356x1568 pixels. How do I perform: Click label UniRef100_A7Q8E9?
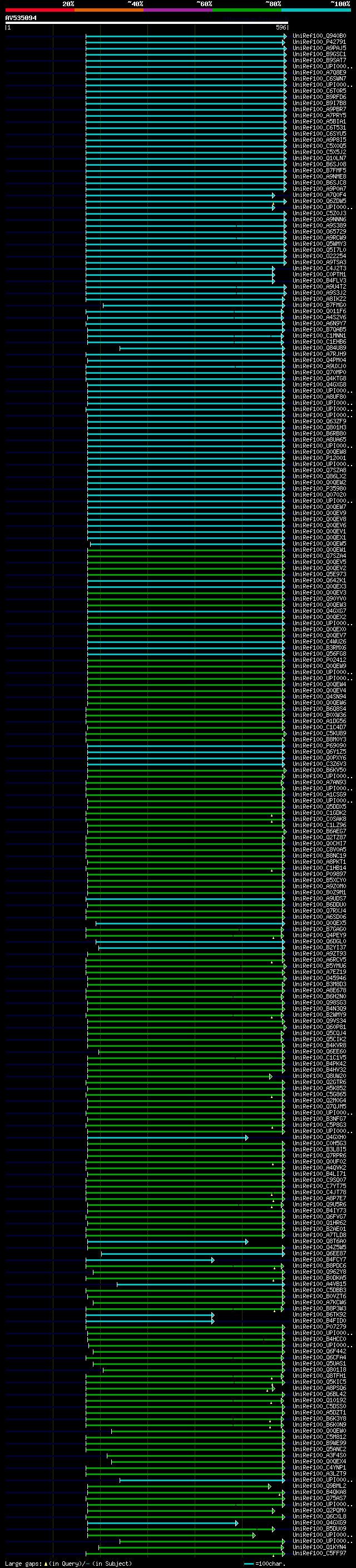point(319,72)
